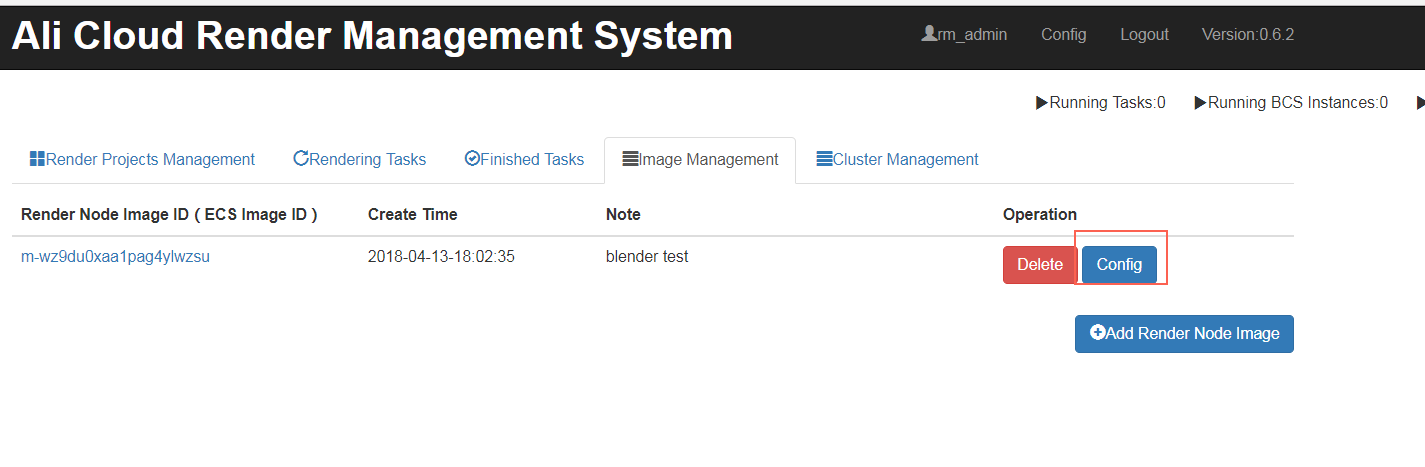Image resolution: width=1425 pixels, height=467 pixels.
Task: Click the checkmark icon on Finished Tasks
Action: (x=472, y=158)
